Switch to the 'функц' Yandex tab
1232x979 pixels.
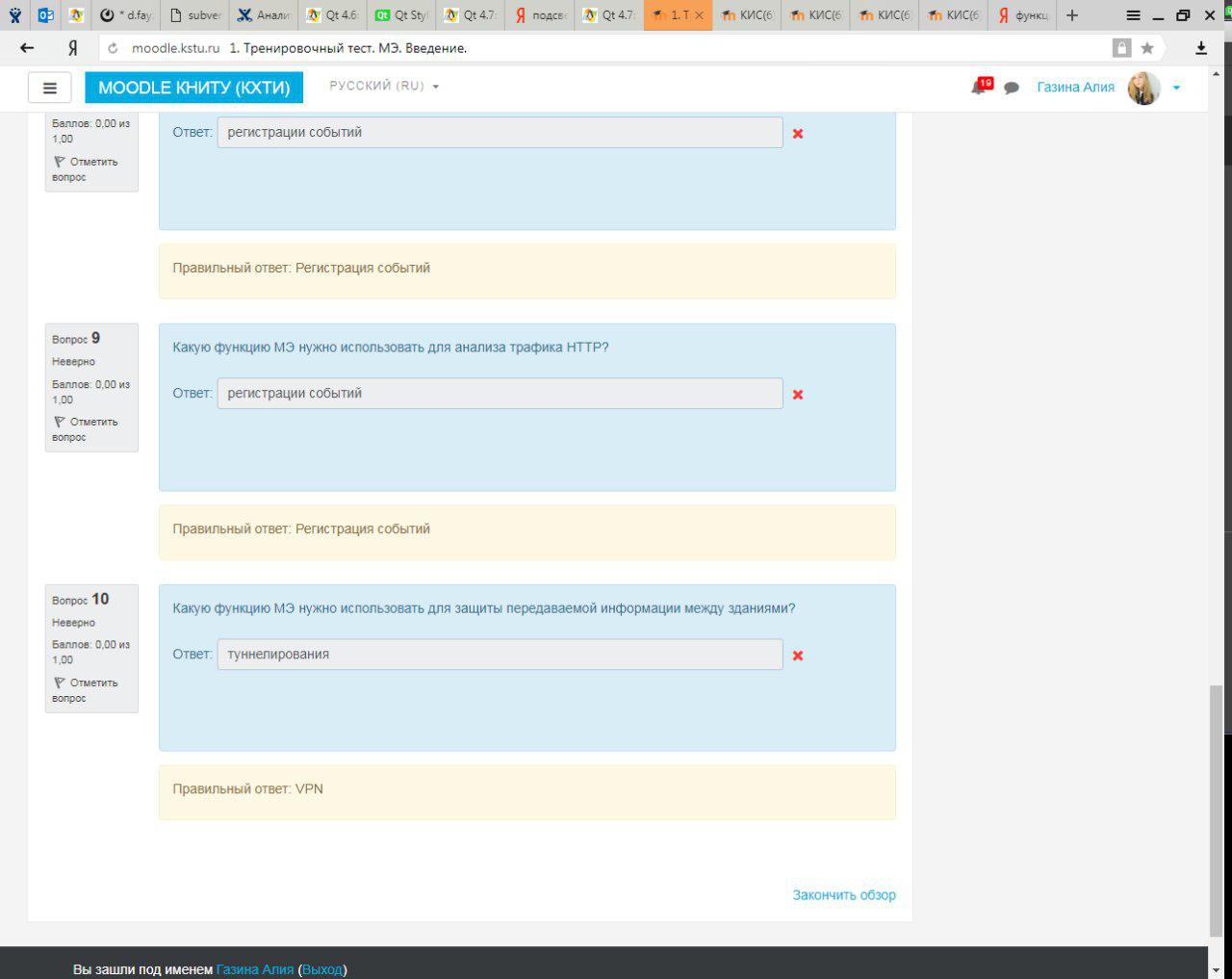(1022, 15)
